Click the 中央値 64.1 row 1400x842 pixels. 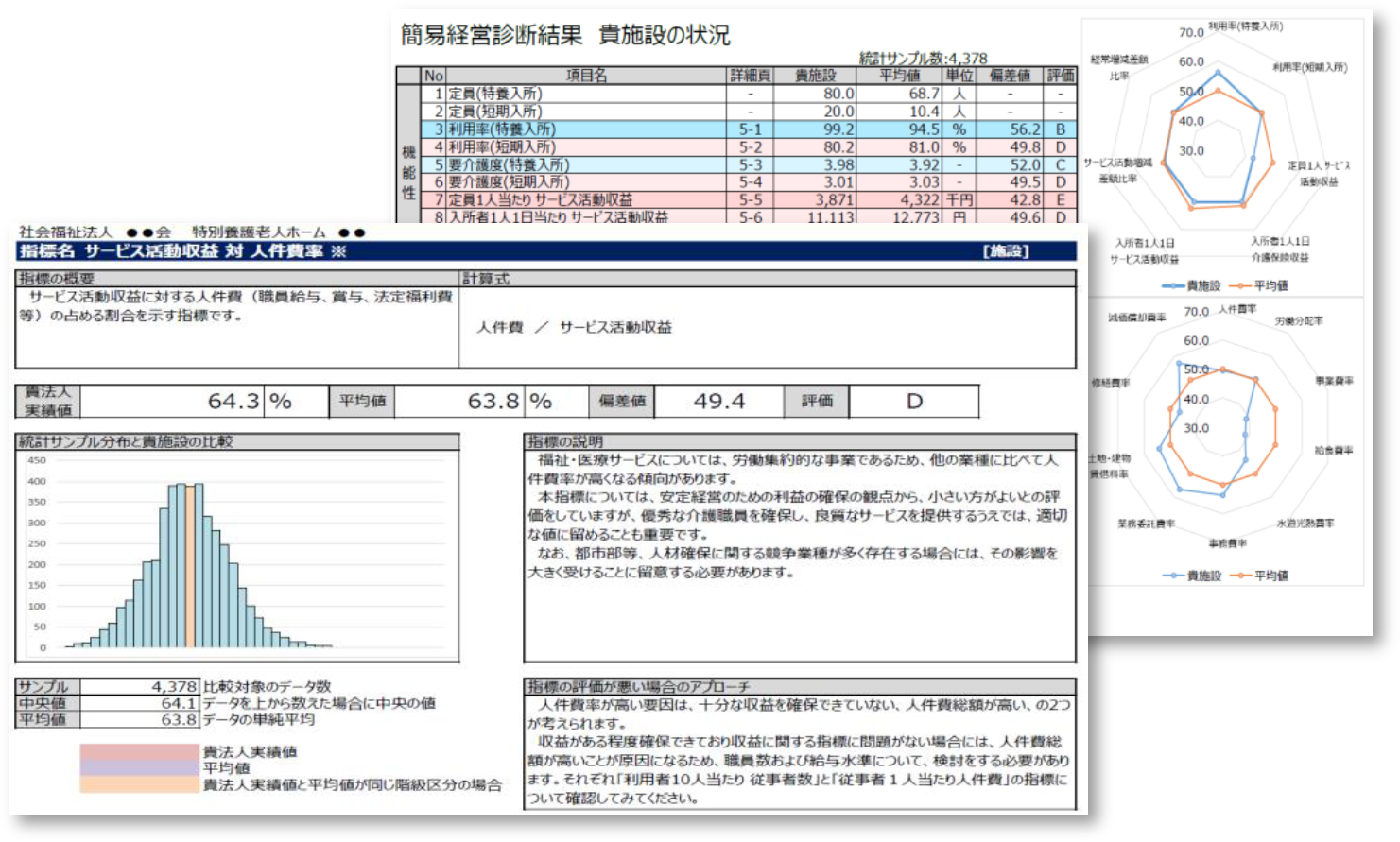108,703
